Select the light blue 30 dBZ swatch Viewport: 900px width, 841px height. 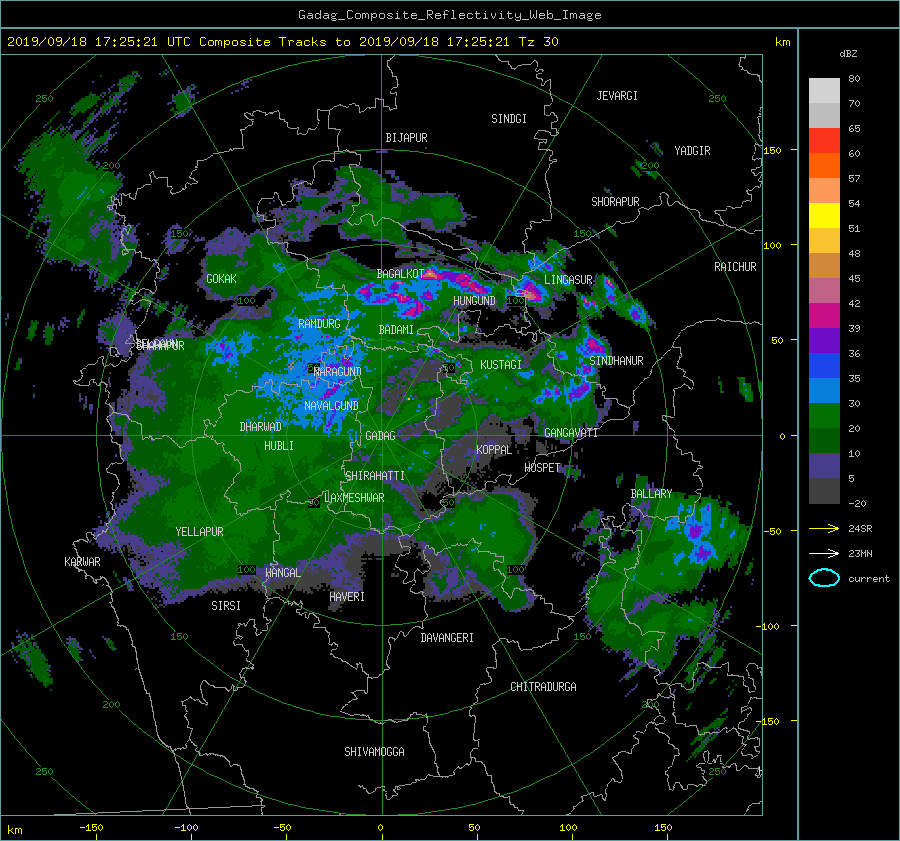[824, 391]
